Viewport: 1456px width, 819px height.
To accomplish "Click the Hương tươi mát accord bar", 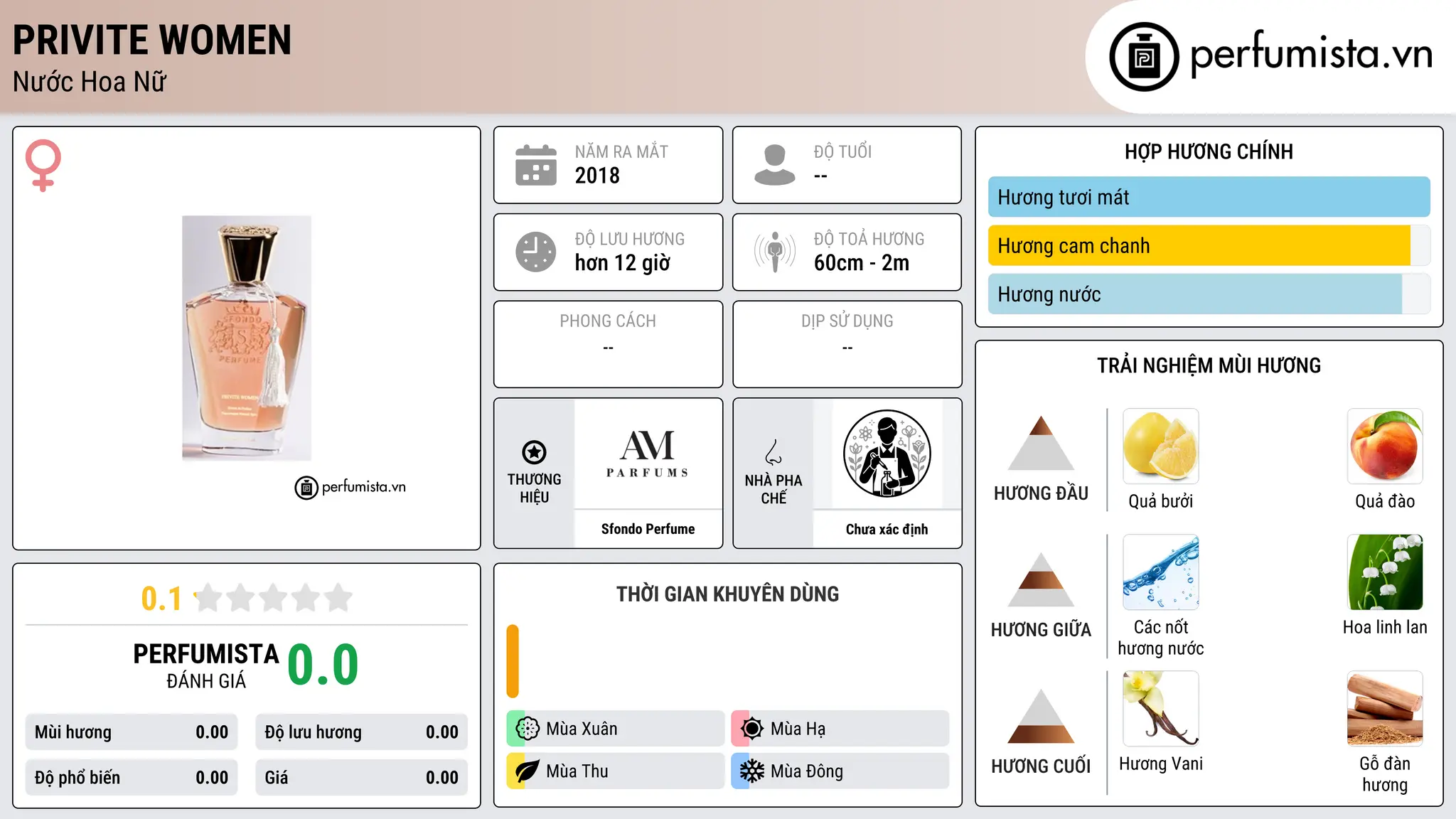I will (1209, 197).
